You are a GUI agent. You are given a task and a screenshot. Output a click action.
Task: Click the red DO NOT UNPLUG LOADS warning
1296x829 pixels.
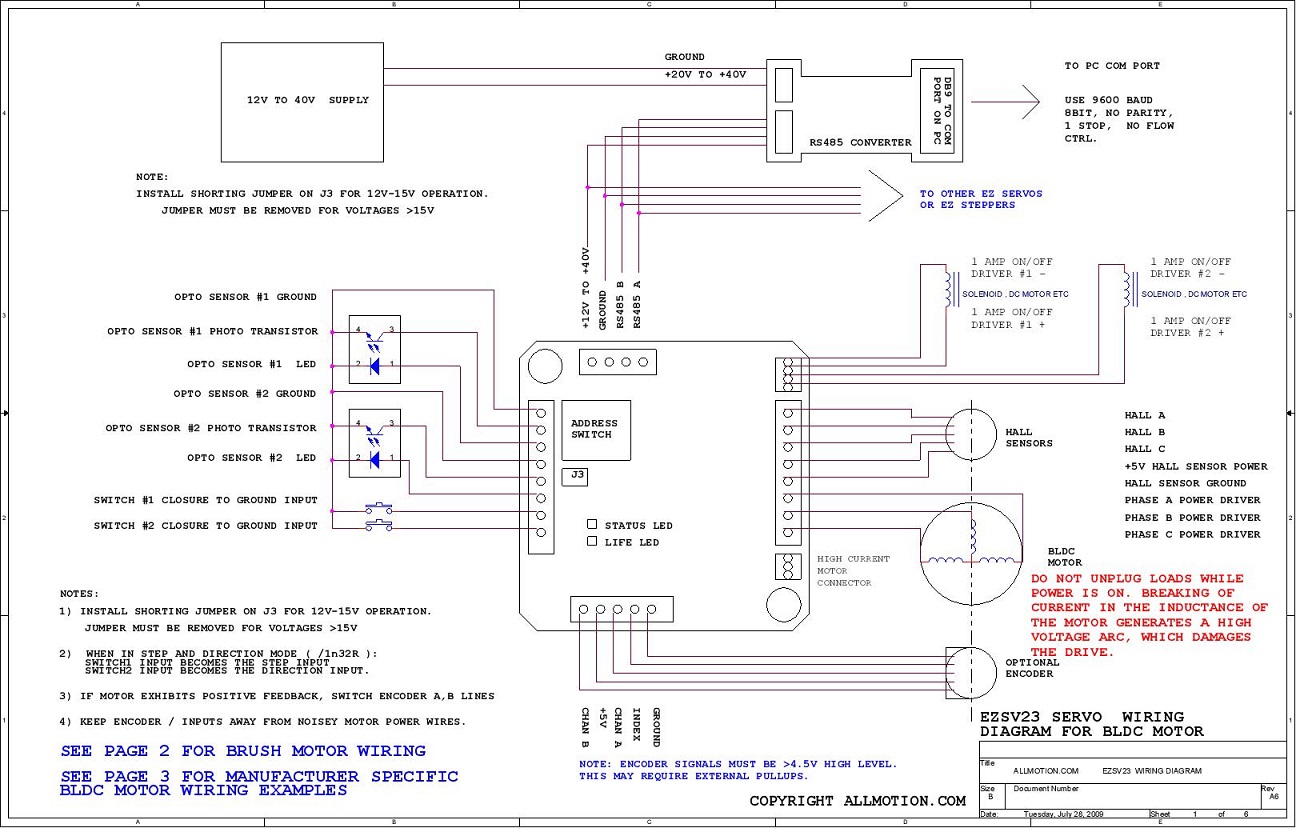[1149, 615]
